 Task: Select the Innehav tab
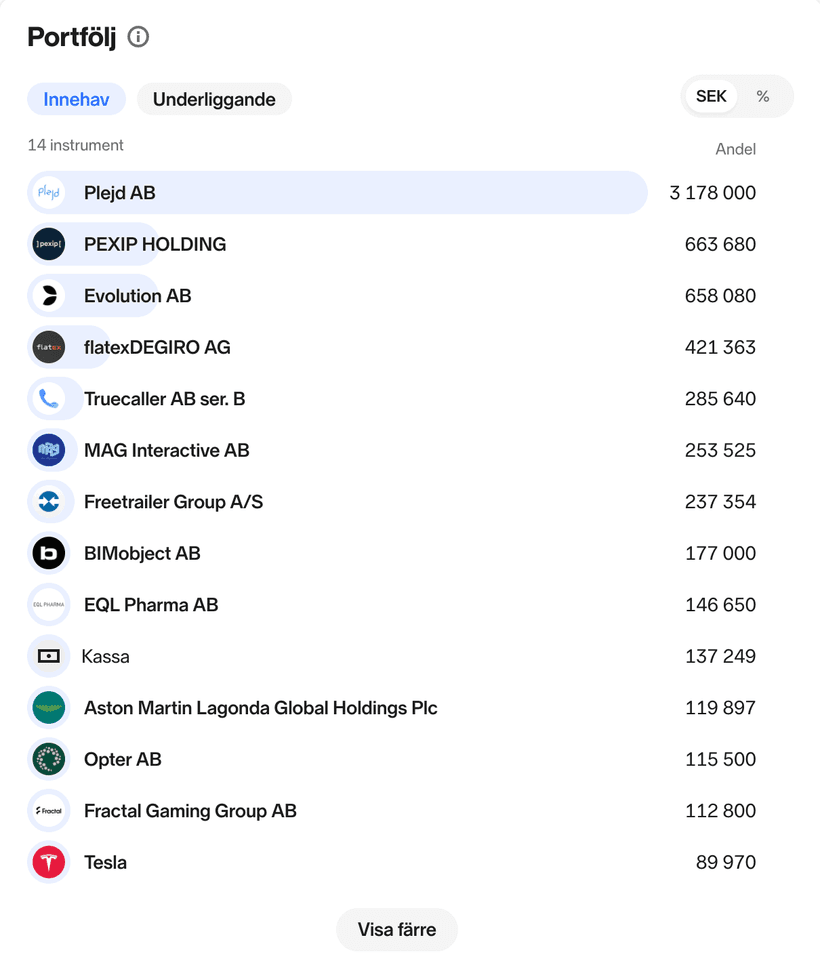76,99
